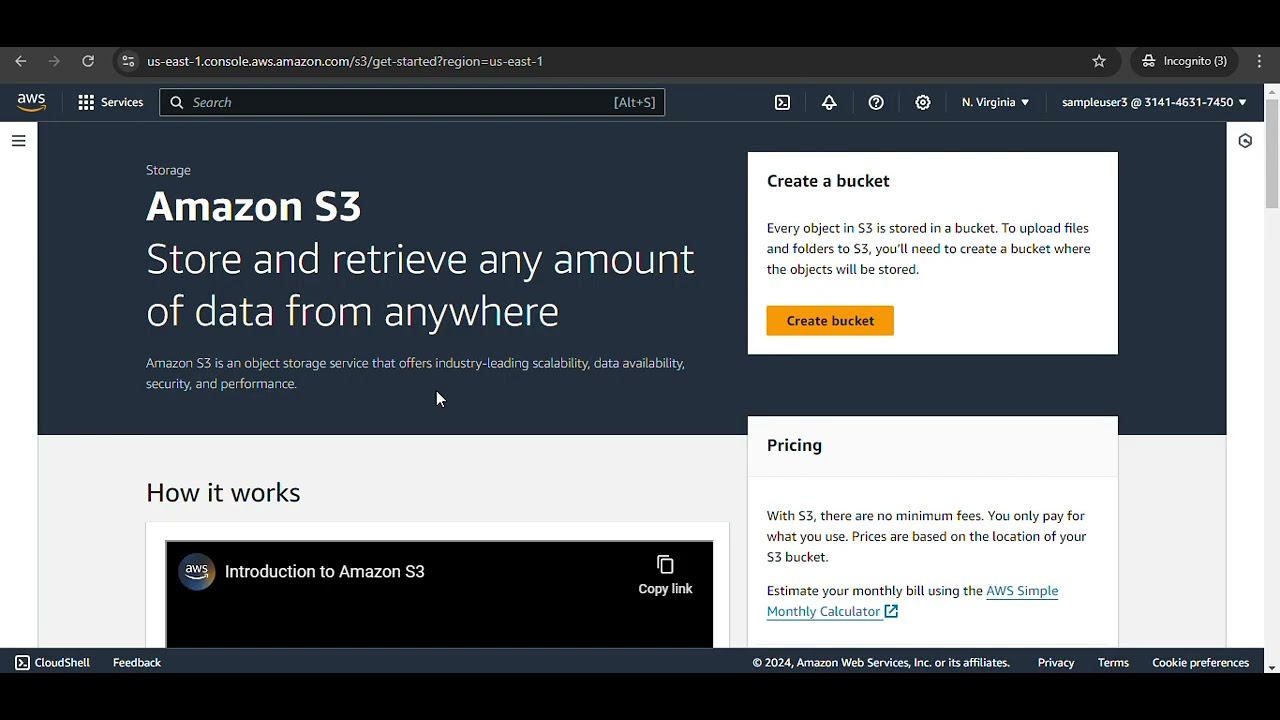Click the page vertical scrollbar thumb
The image size is (1280, 720).
click(x=1272, y=153)
